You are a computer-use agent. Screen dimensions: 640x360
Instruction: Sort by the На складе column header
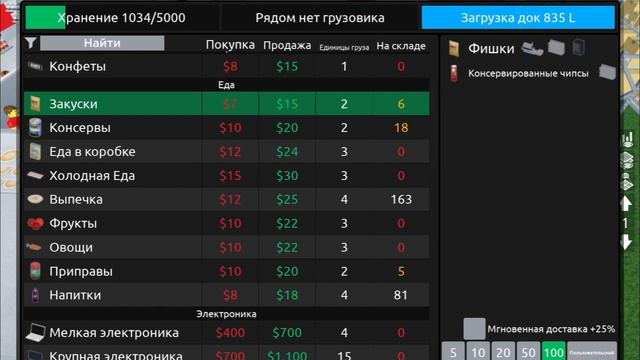(x=401, y=46)
